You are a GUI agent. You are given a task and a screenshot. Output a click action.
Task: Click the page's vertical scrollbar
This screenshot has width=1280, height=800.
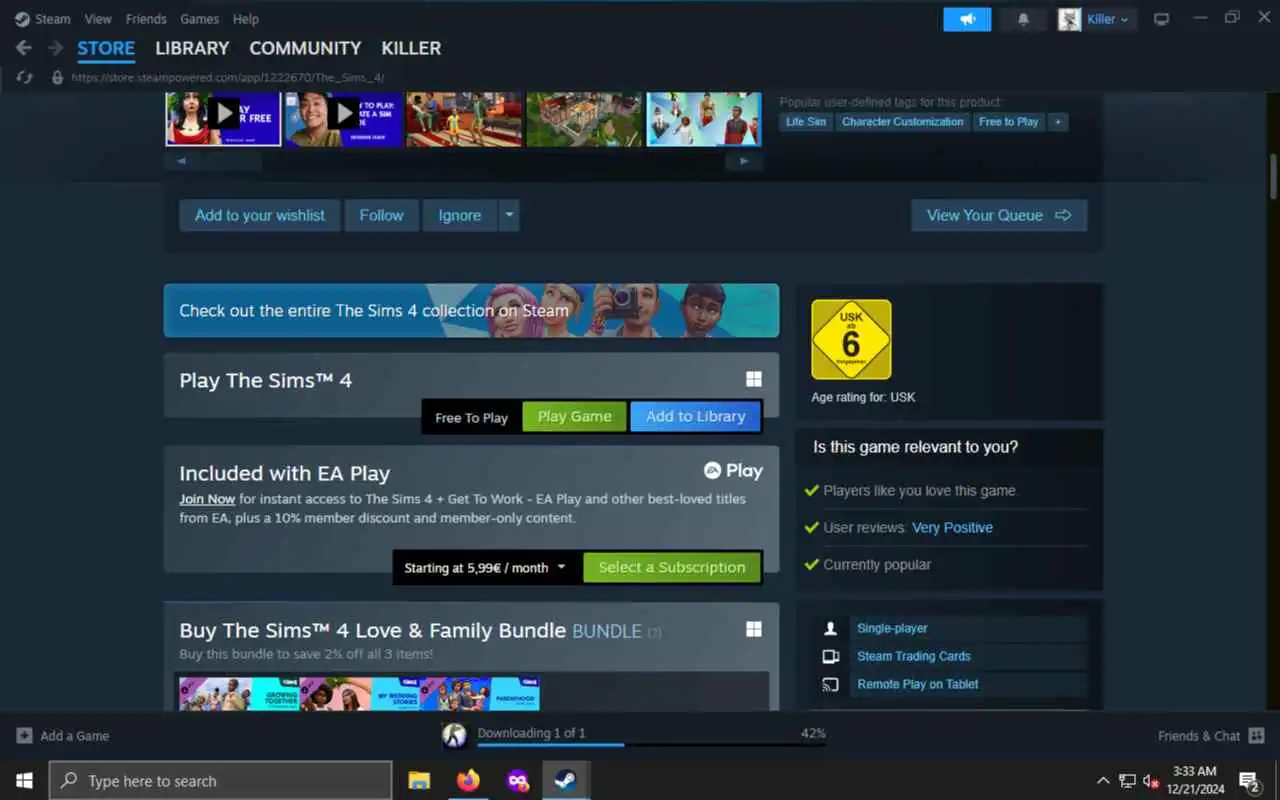(1273, 176)
